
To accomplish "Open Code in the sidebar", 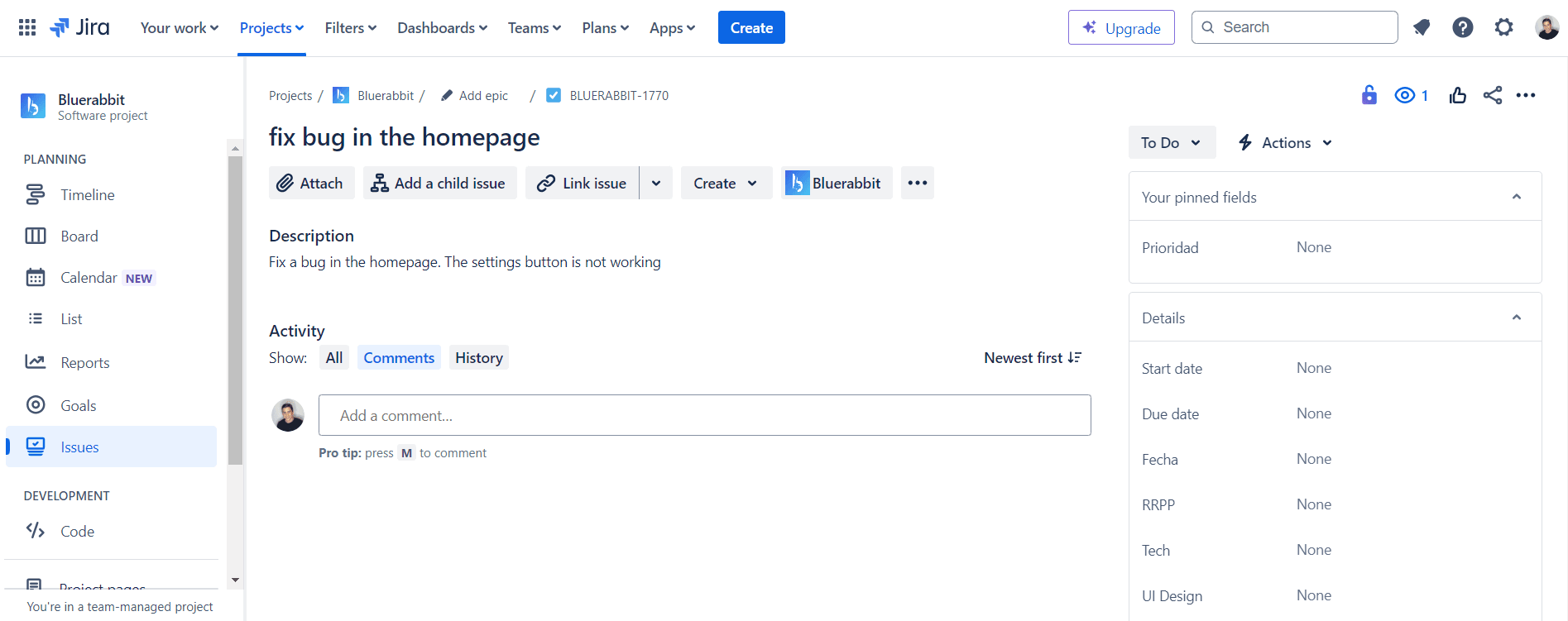I will click(x=111, y=531).
